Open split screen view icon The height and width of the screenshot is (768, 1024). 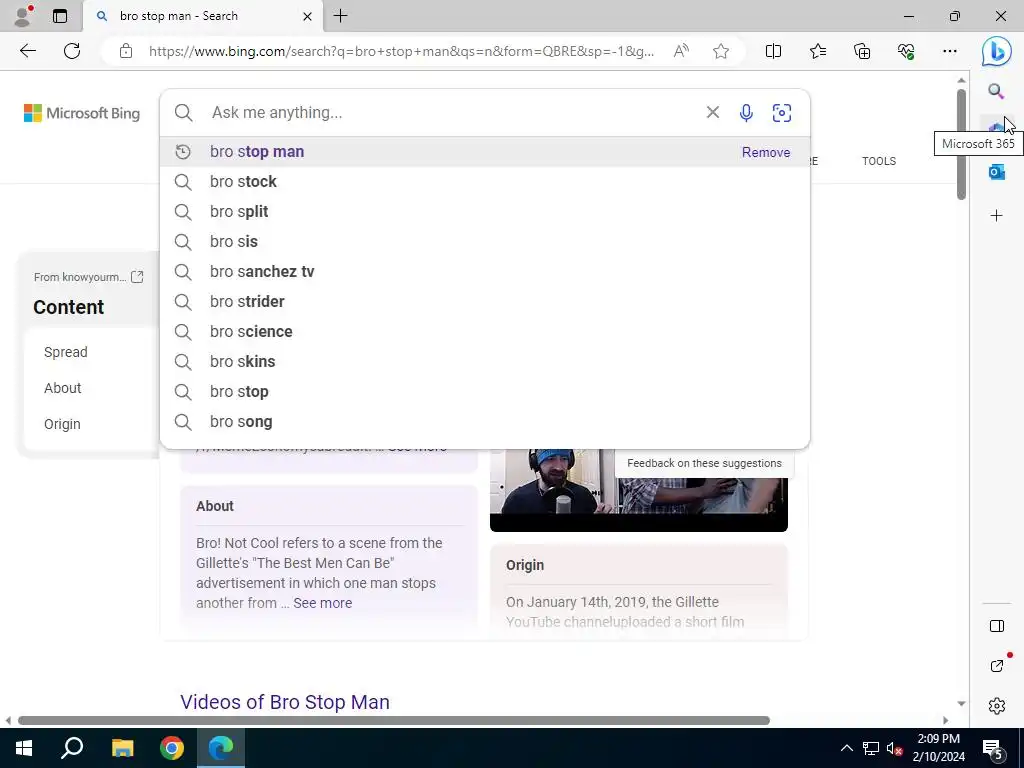(x=773, y=51)
